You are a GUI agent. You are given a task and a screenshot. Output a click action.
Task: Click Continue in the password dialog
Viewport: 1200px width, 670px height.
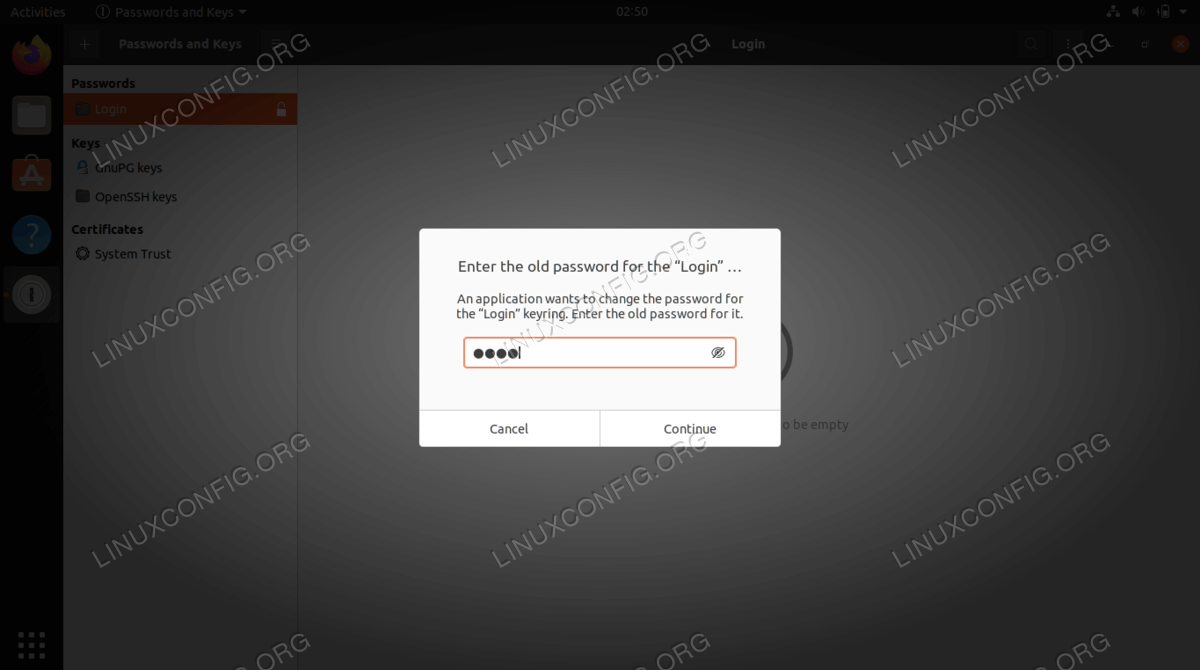click(690, 428)
